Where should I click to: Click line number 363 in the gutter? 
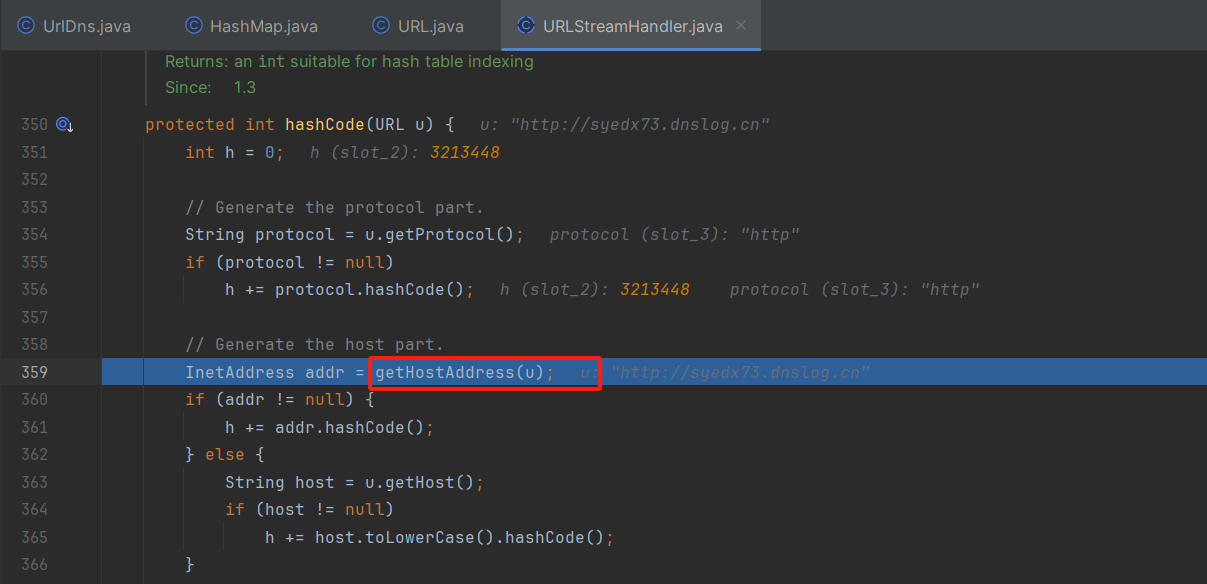tap(34, 482)
